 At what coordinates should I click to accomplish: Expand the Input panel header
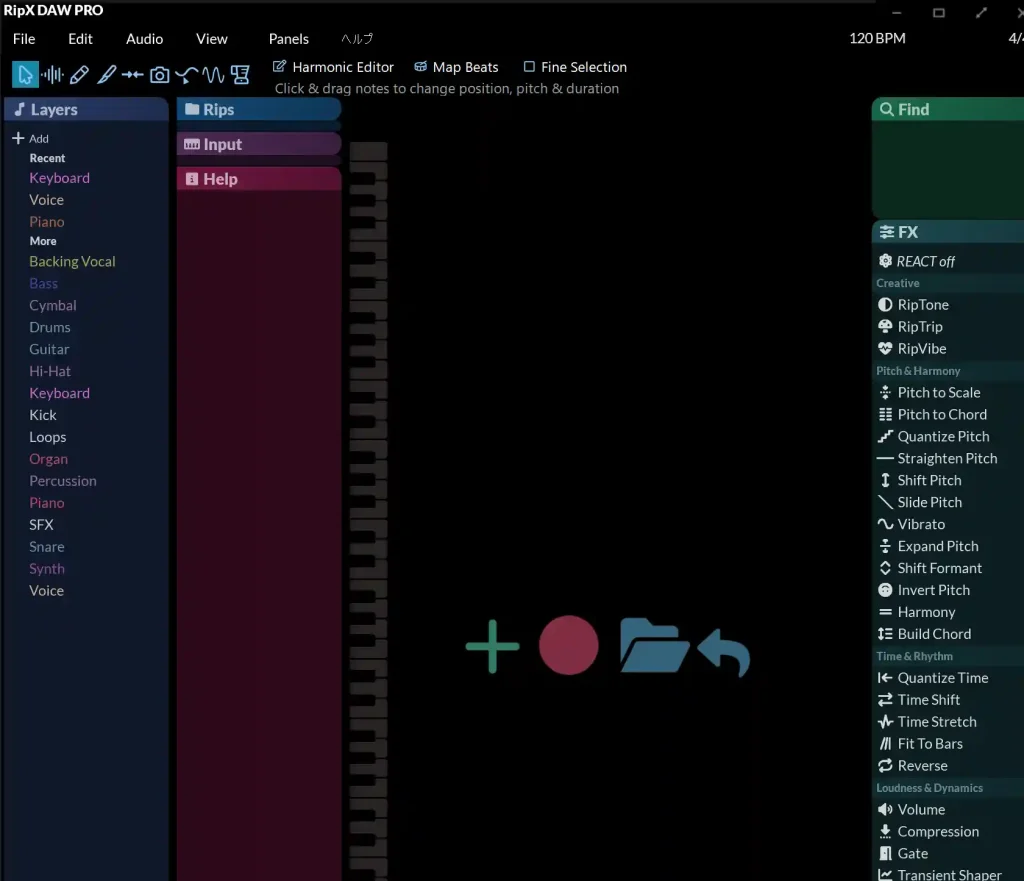pos(258,144)
